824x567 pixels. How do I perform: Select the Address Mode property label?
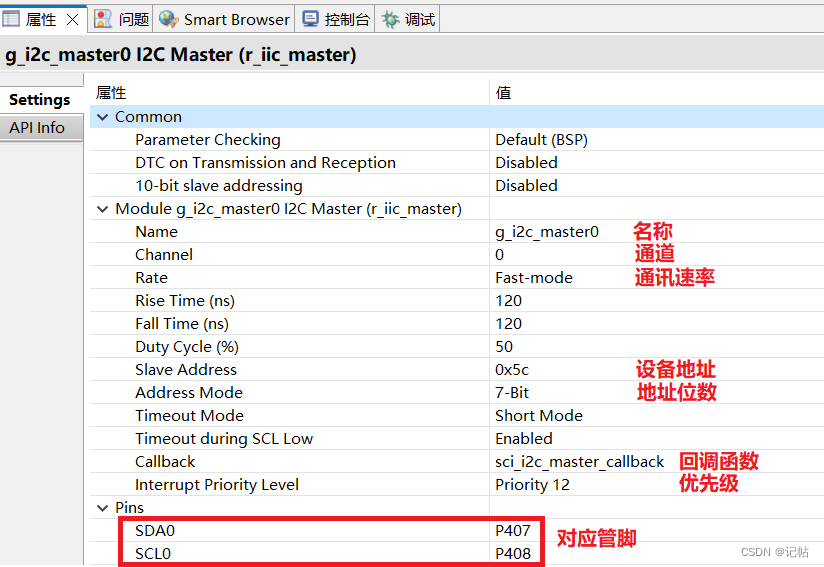[x=189, y=393]
